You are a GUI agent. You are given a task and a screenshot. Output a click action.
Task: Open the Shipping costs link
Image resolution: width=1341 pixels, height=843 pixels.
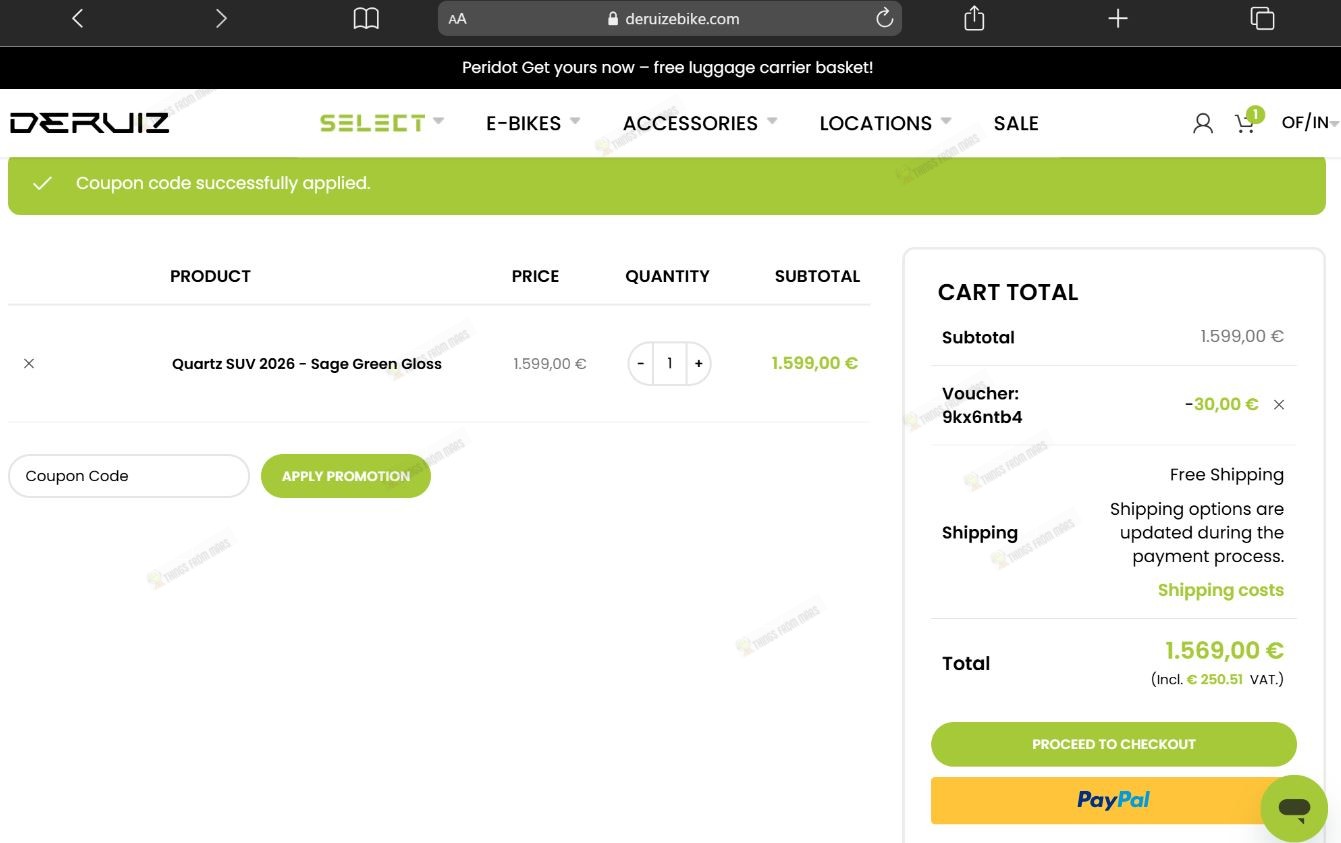coord(1221,590)
